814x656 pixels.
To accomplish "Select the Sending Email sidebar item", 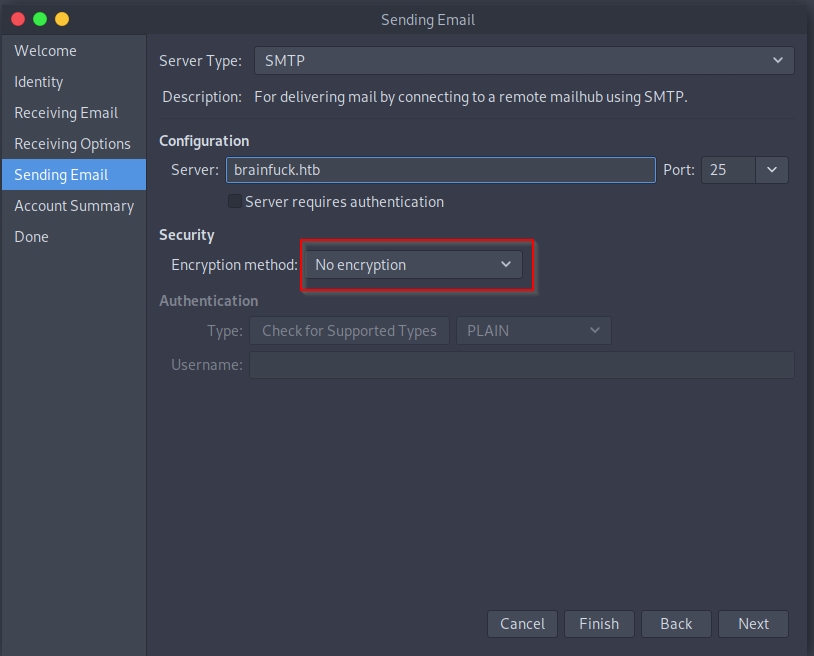I will [61, 175].
